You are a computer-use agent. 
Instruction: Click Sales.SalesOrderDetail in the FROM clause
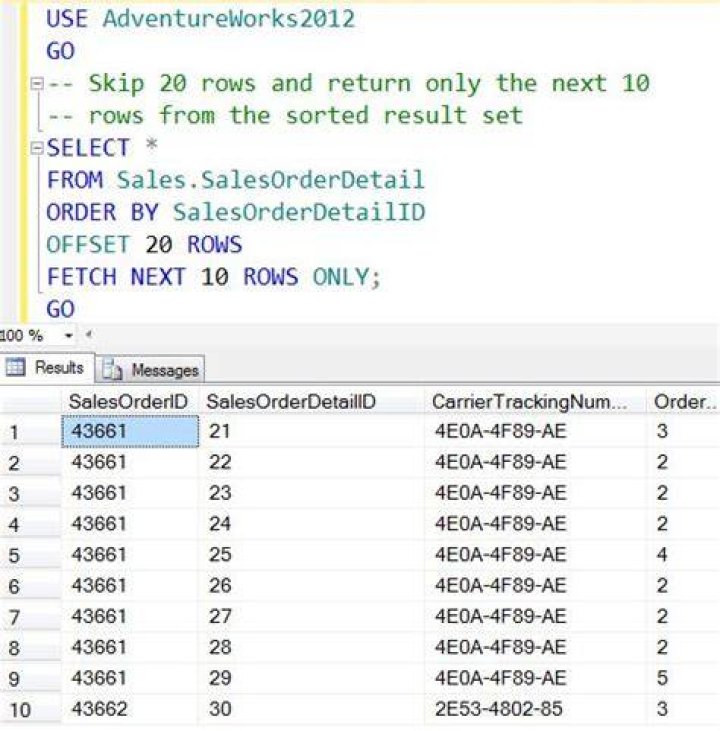click(x=270, y=180)
